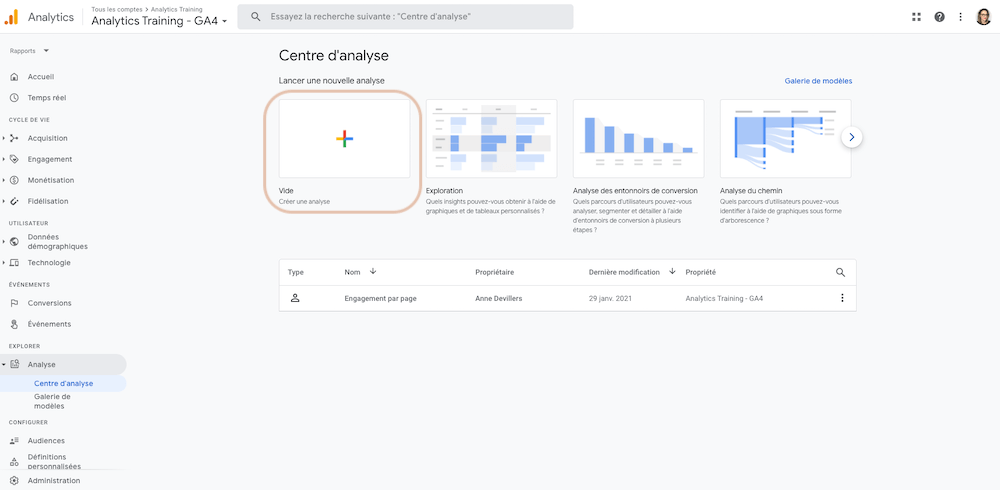Image resolution: width=1000 pixels, height=490 pixels.
Task: Click the search magnifier icon in top bar
Action: click(256, 17)
